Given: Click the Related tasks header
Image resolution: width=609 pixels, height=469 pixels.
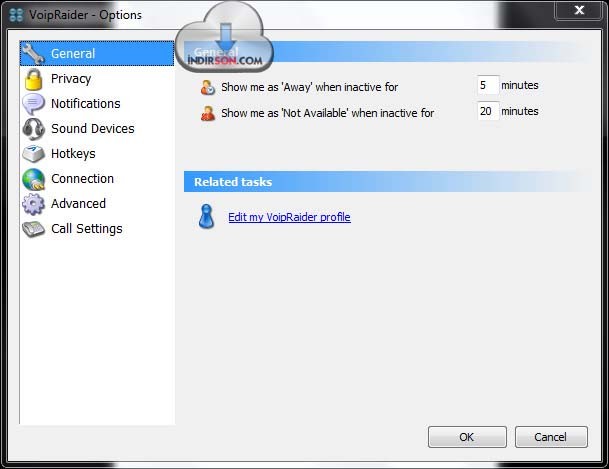Looking at the screenshot, I should (x=388, y=182).
